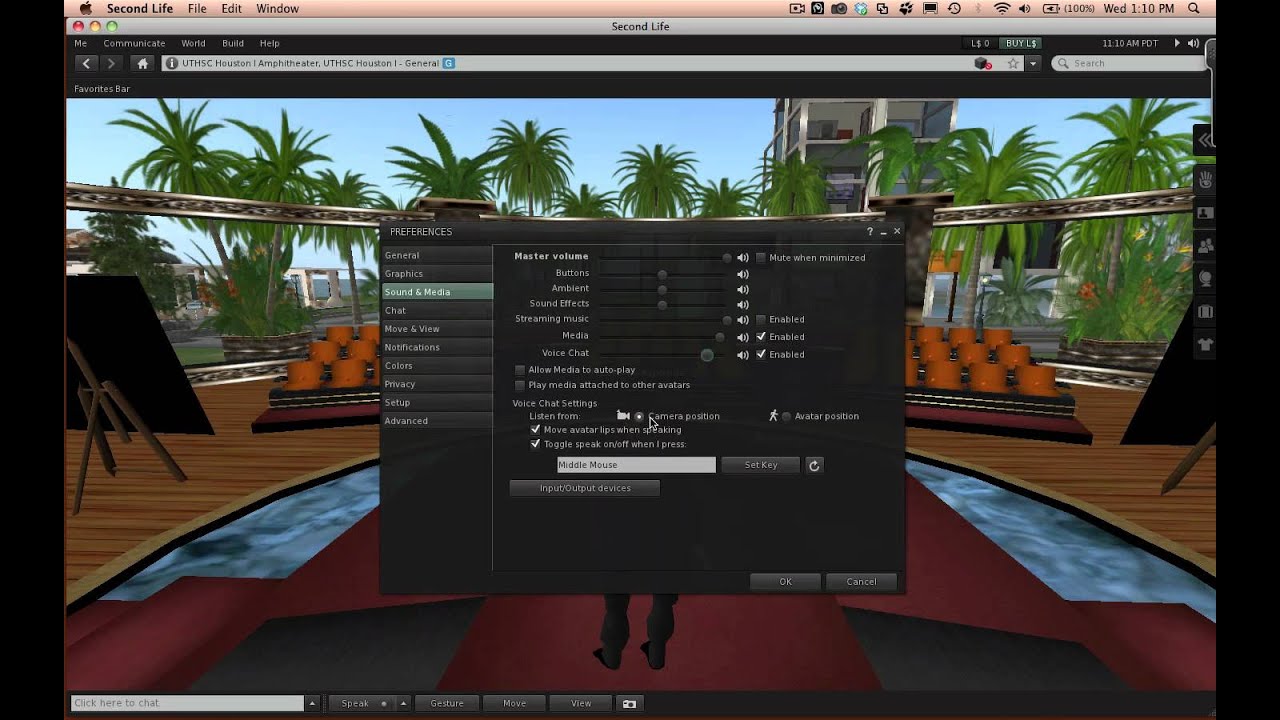Expand location history dropdown arrow
The image size is (1280, 720).
coord(1033,63)
